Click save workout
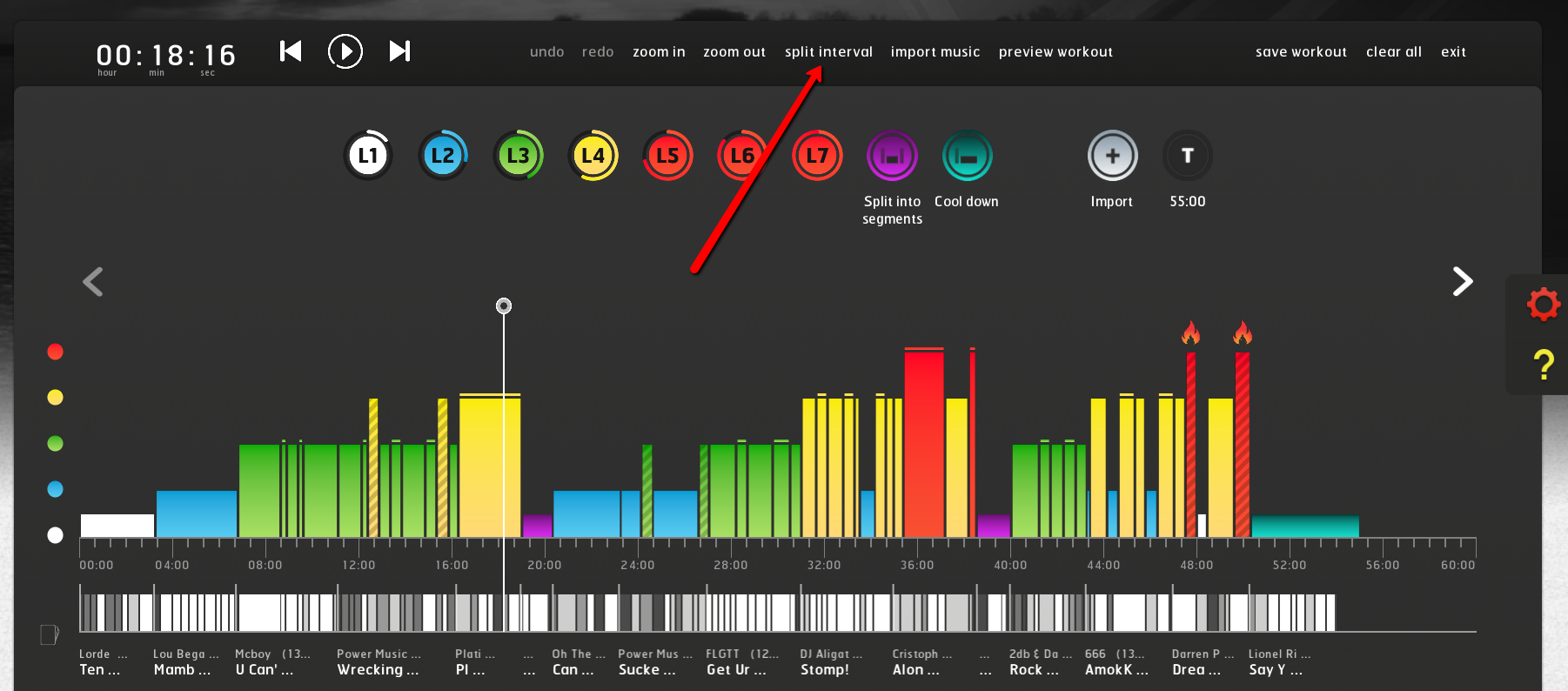1568x691 pixels. (x=1301, y=52)
